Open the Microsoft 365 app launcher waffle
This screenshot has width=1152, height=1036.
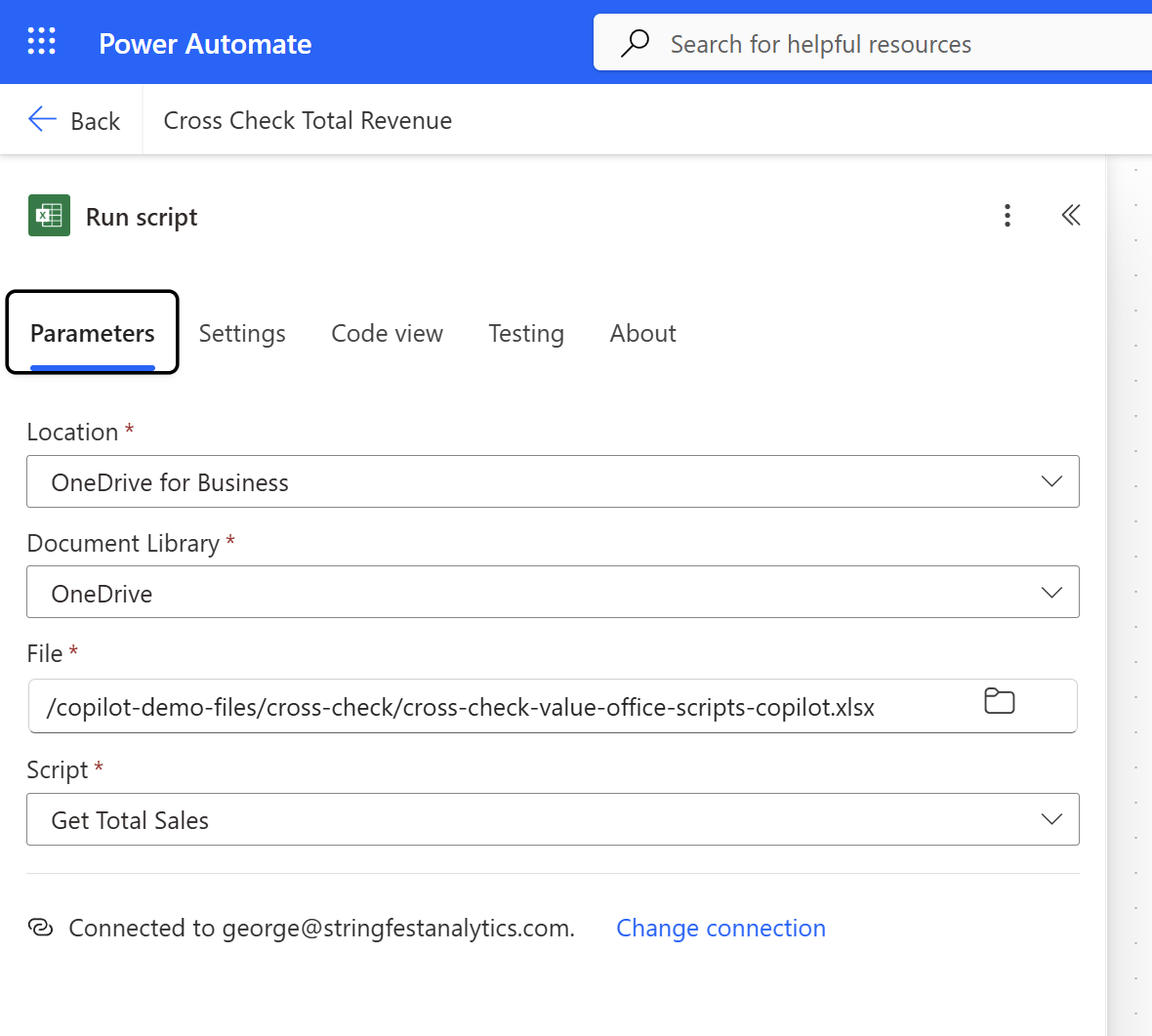[41, 42]
